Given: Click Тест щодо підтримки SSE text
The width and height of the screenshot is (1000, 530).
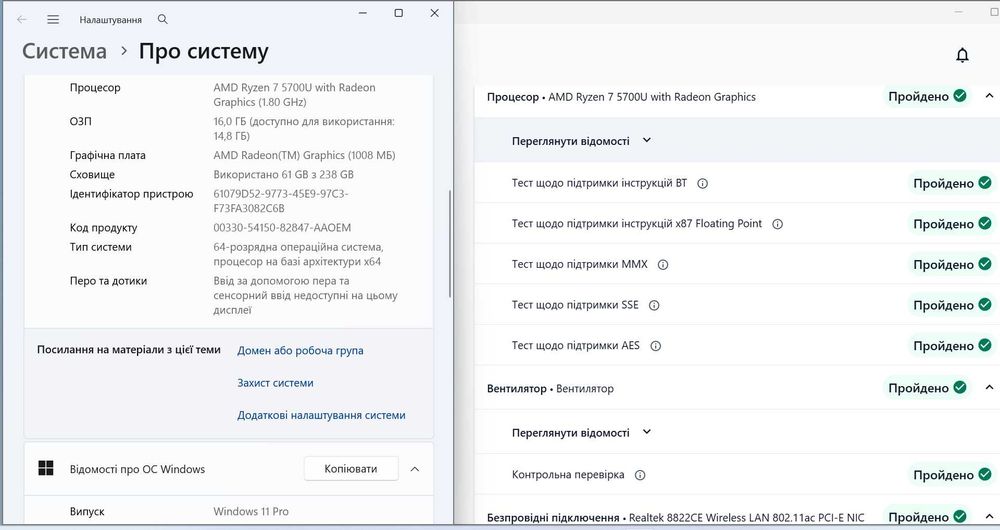Looking at the screenshot, I should pos(575,305).
